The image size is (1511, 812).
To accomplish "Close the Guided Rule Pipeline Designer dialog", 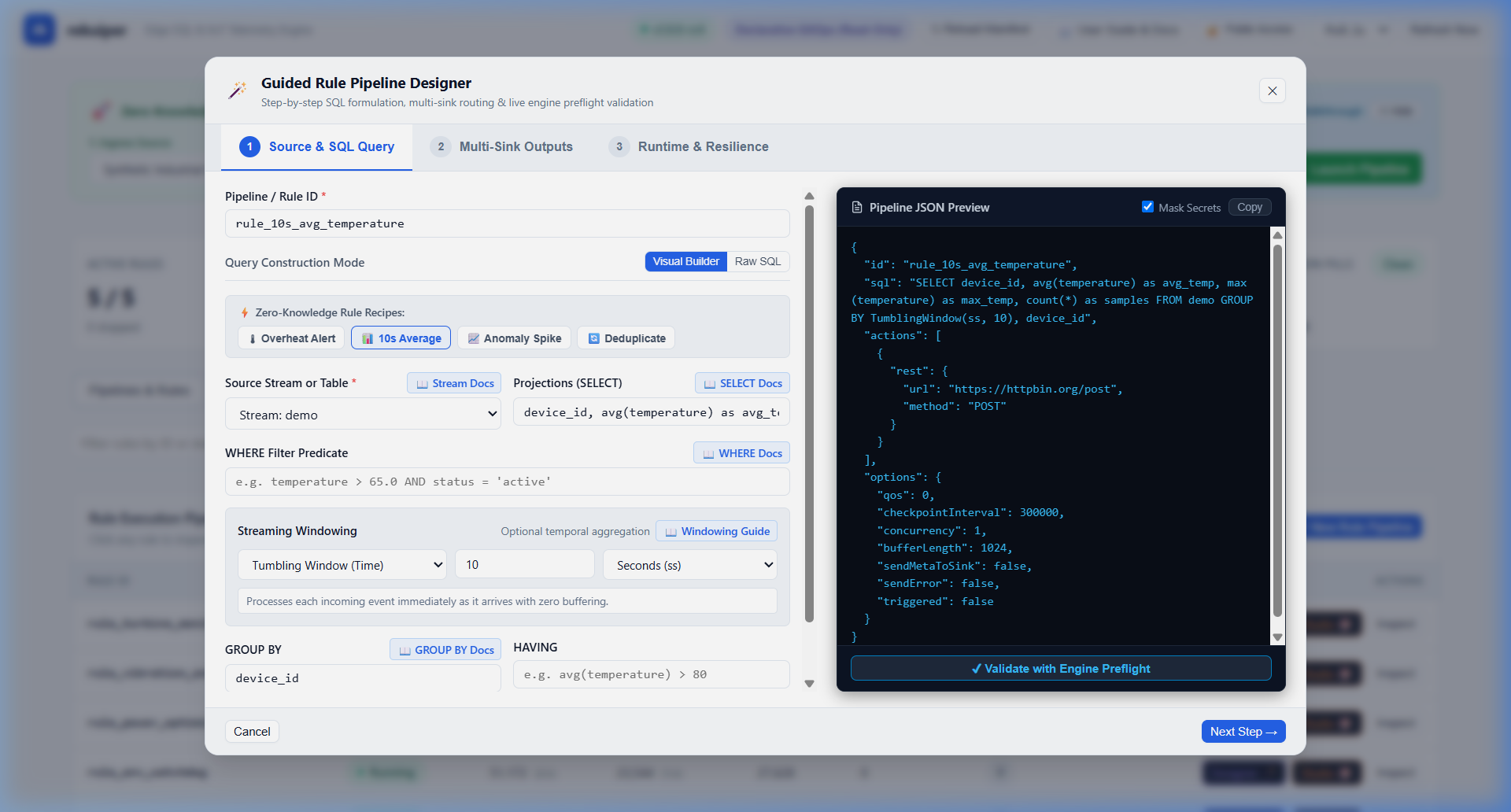I will click(x=1272, y=91).
